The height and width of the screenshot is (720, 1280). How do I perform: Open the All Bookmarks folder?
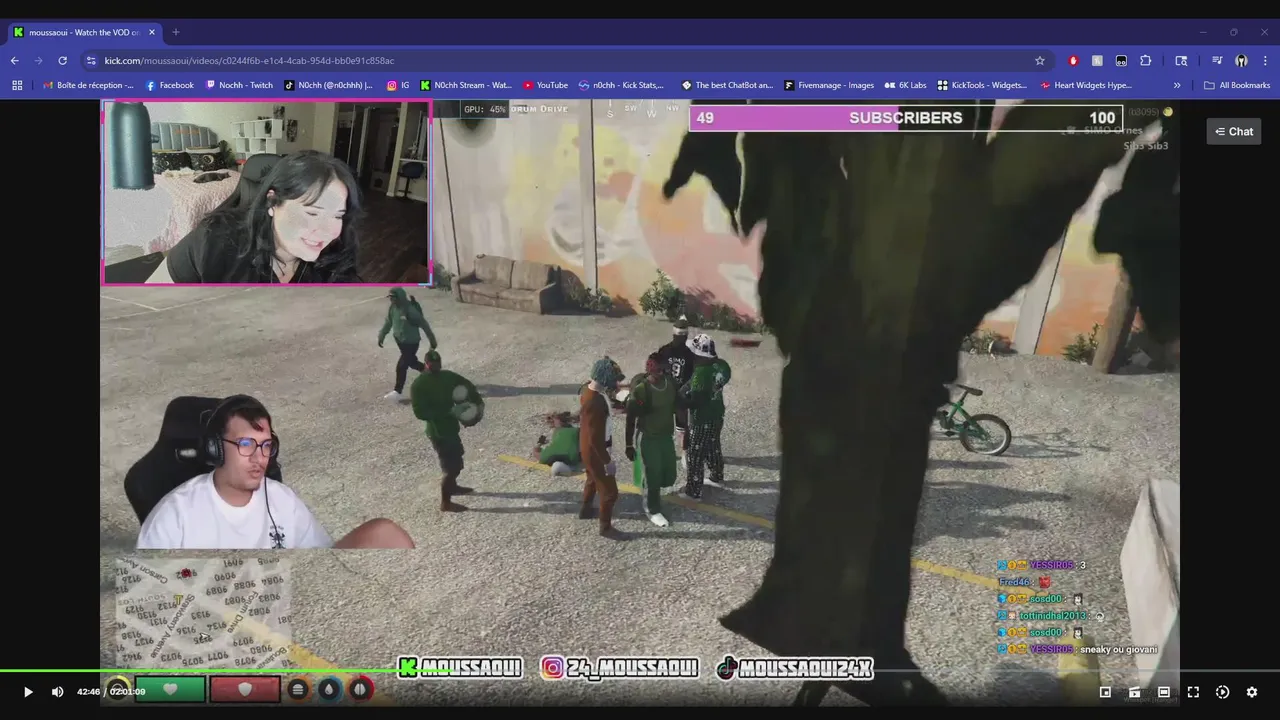(1237, 85)
